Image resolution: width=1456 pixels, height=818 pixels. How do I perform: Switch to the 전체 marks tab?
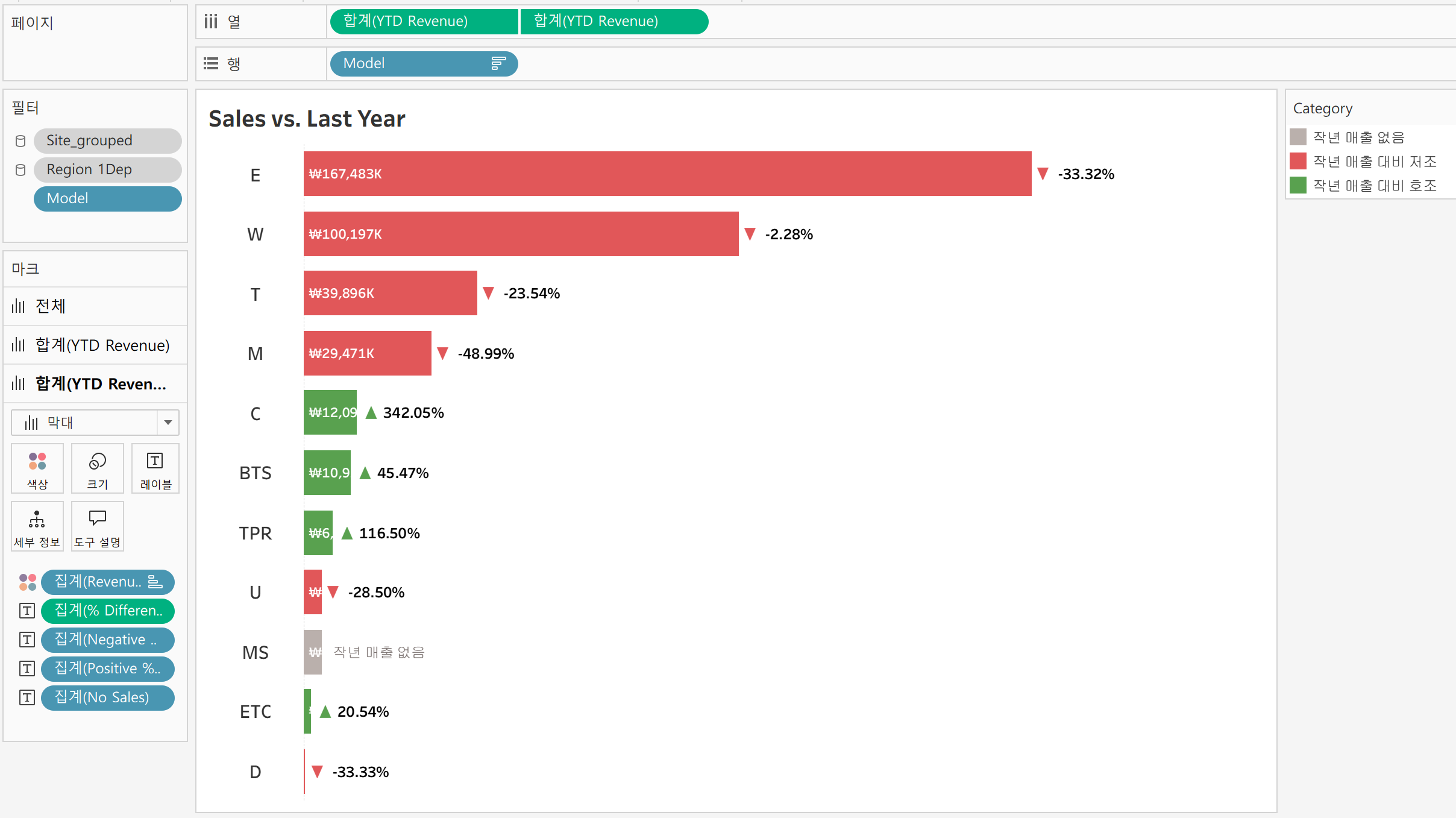point(95,306)
